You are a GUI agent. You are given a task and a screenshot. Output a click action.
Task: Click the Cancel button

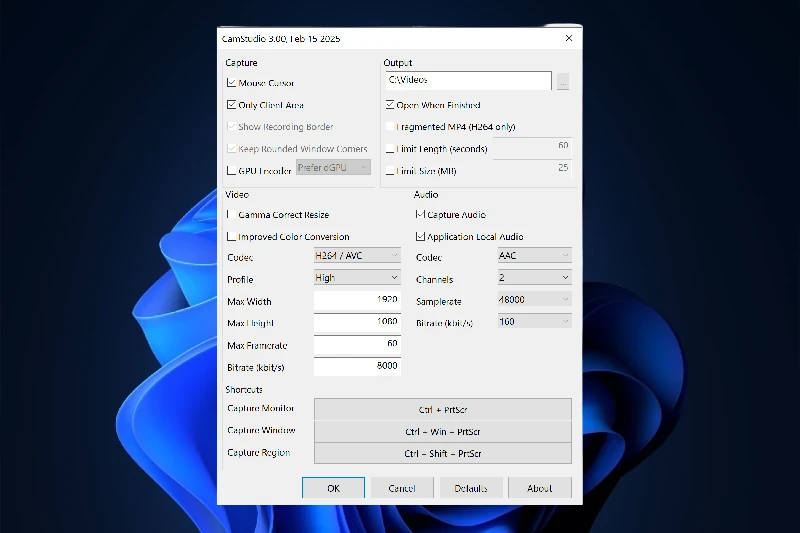pyautogui.click(x=402, y=488)
